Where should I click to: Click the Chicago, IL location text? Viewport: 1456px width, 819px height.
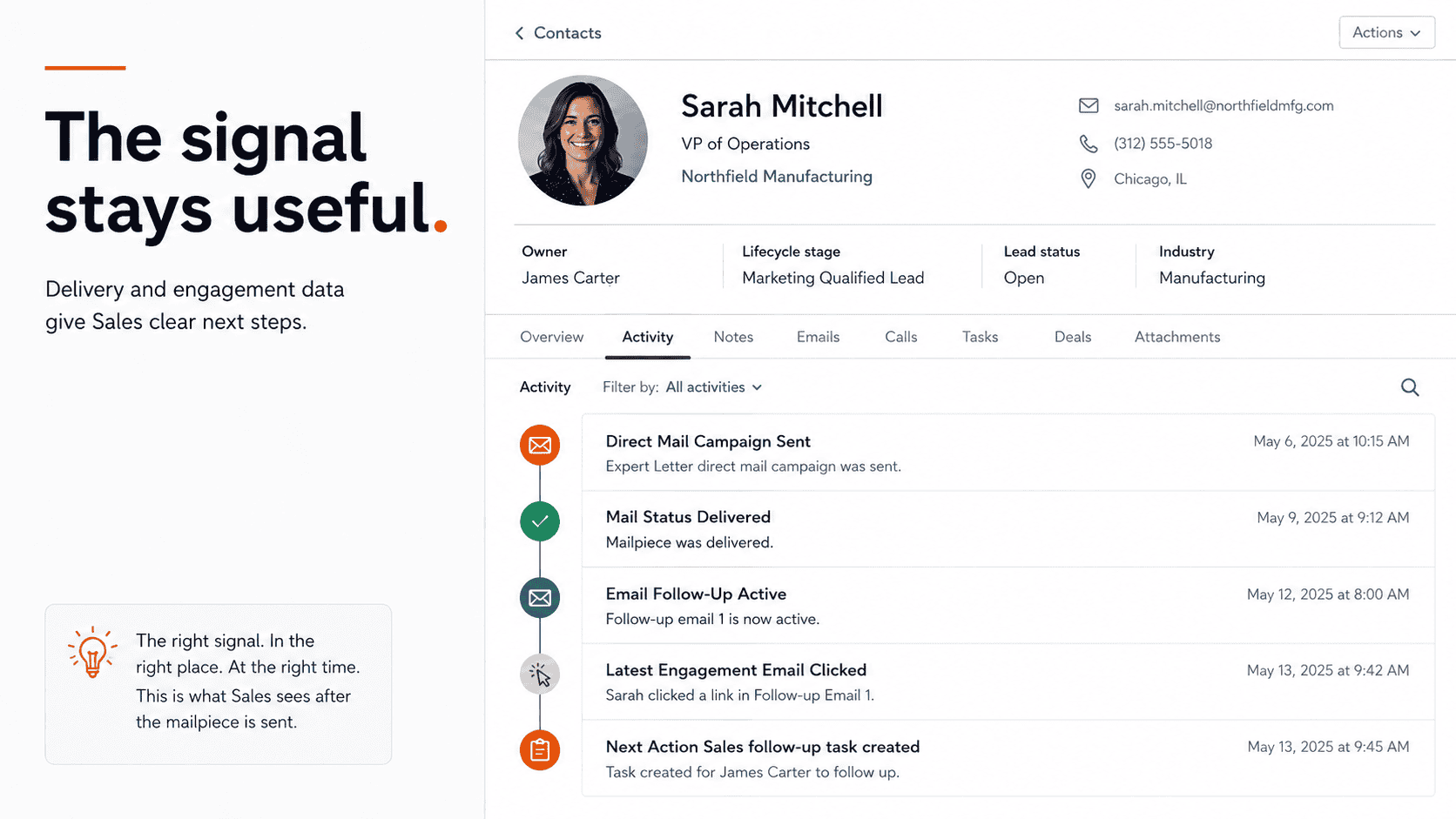[x=1149, y=179]
